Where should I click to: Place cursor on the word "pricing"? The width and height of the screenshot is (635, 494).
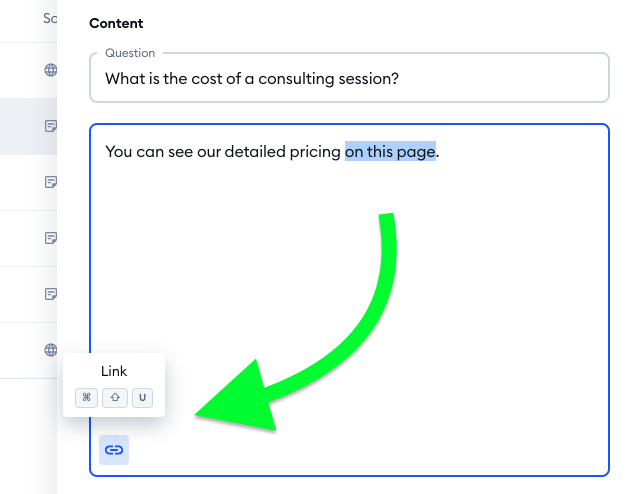[x=315, y=152]
